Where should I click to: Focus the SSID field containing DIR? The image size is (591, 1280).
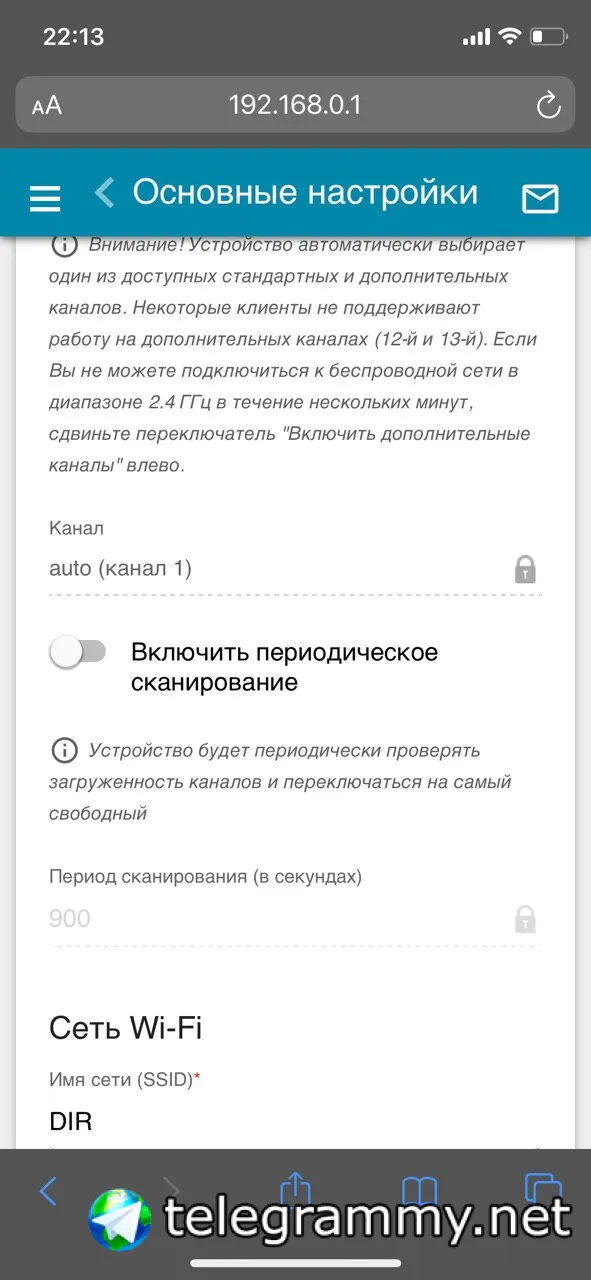coord(295,1122)
